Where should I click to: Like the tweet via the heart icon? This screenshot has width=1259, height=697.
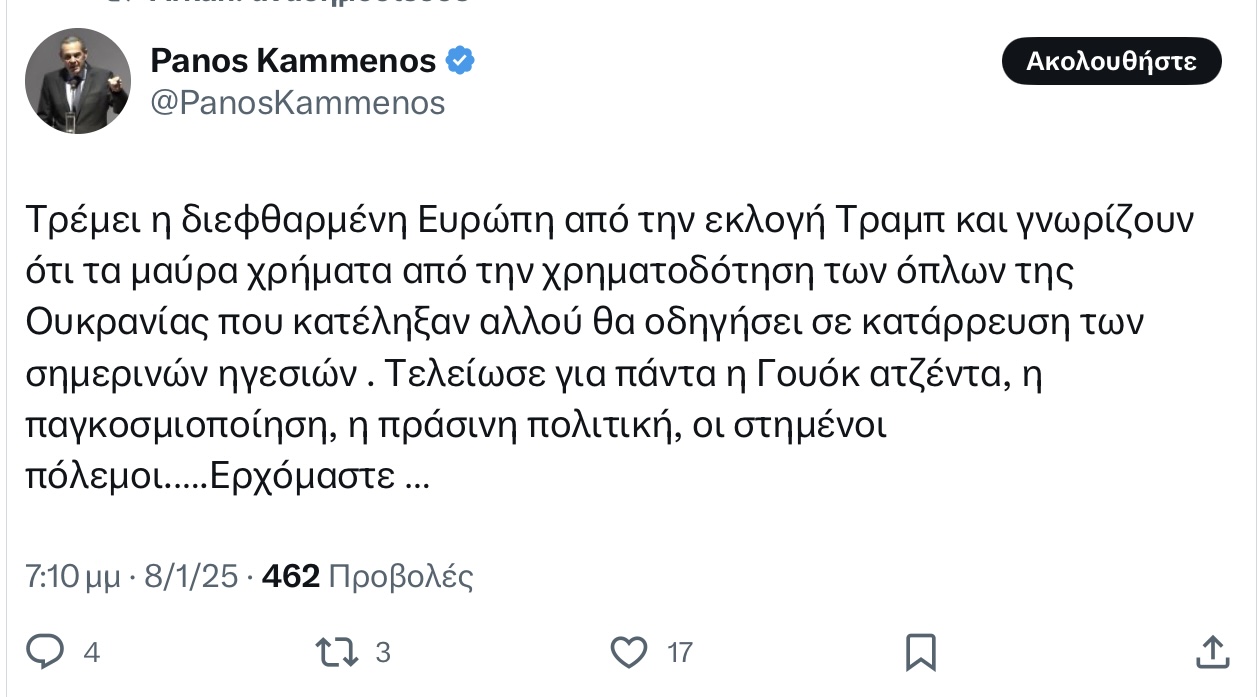[x=629, y=652]
